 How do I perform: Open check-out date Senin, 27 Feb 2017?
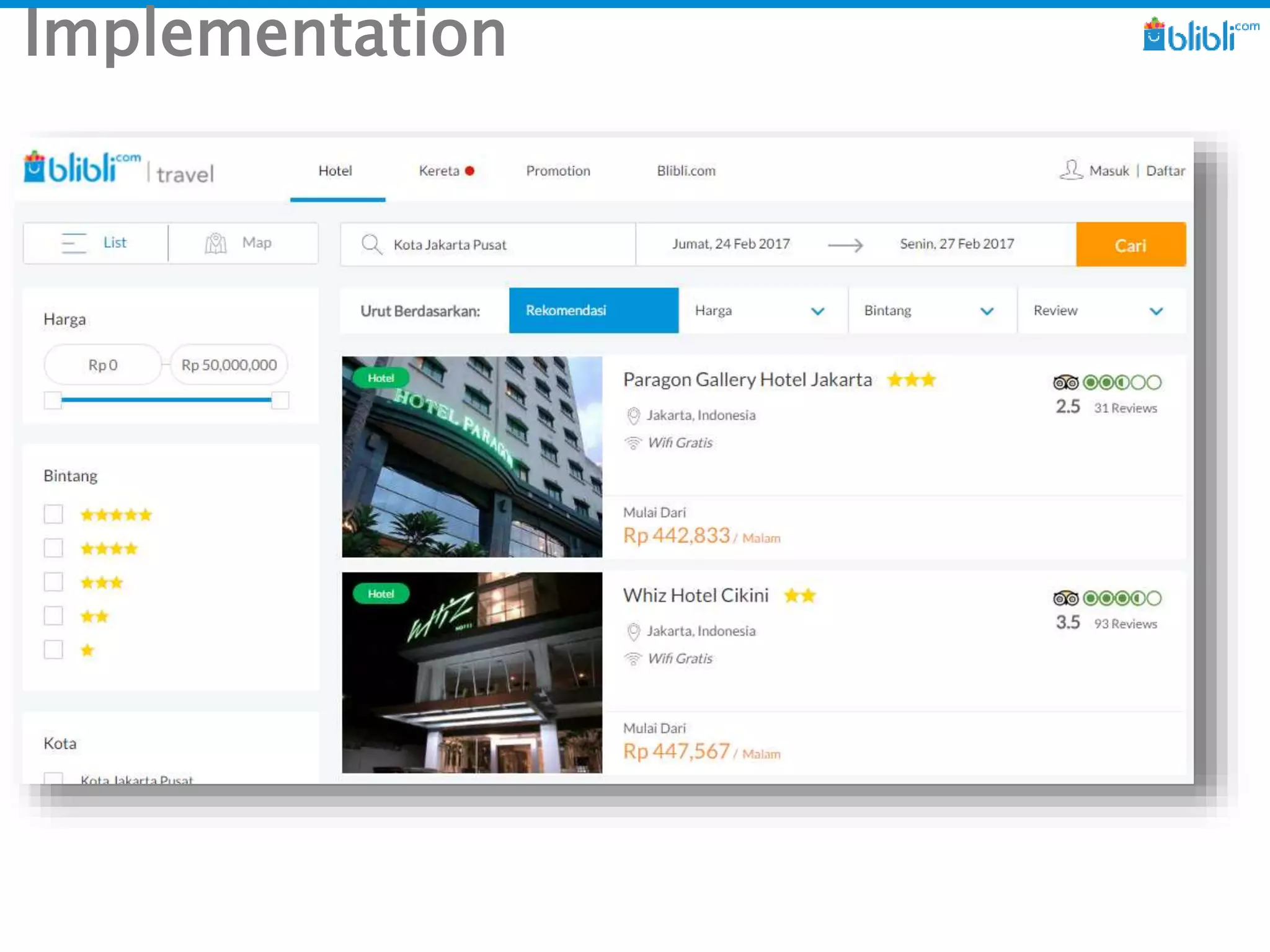click(x=957, y=244)
